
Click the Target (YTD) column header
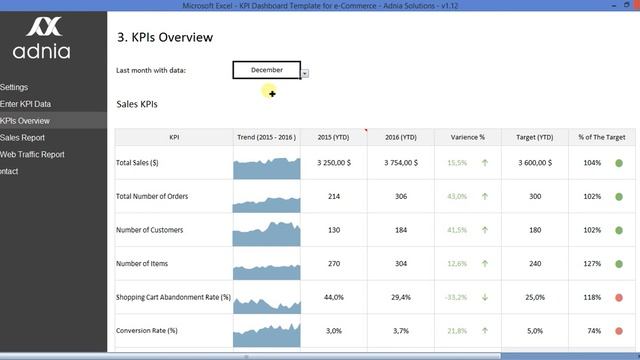point(535,137)
